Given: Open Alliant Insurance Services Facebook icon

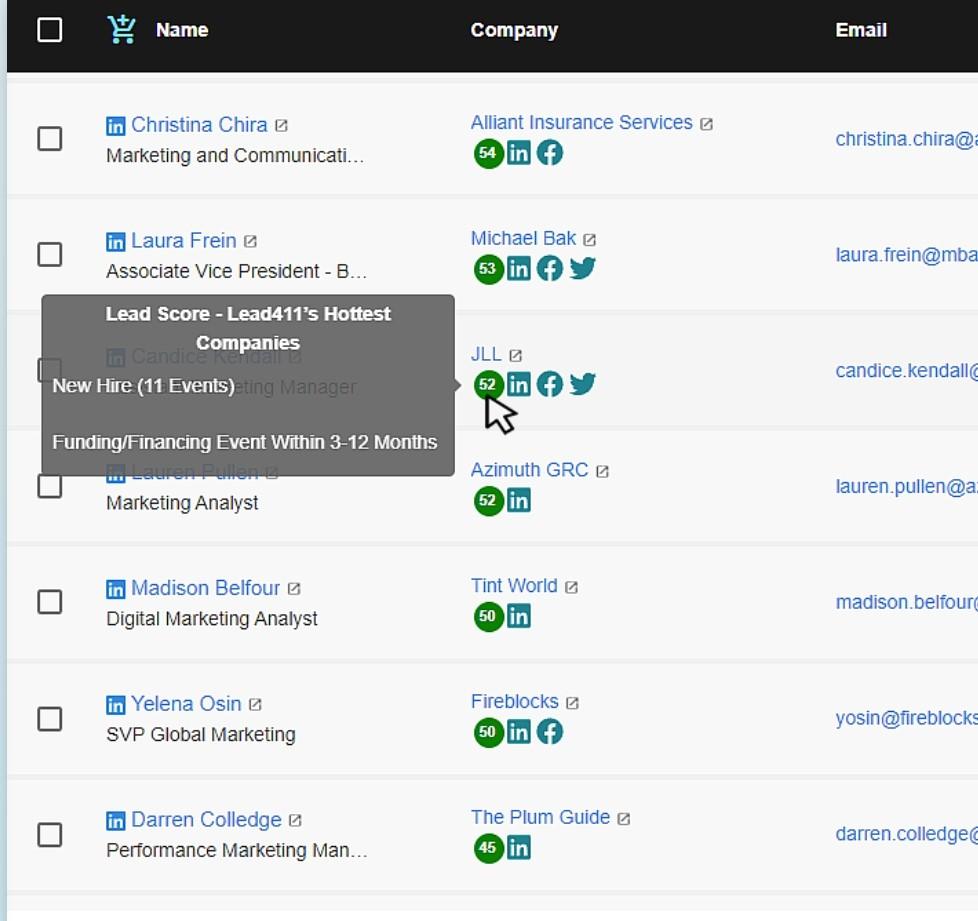Looking at the screenshot, I should click(550, 153).
